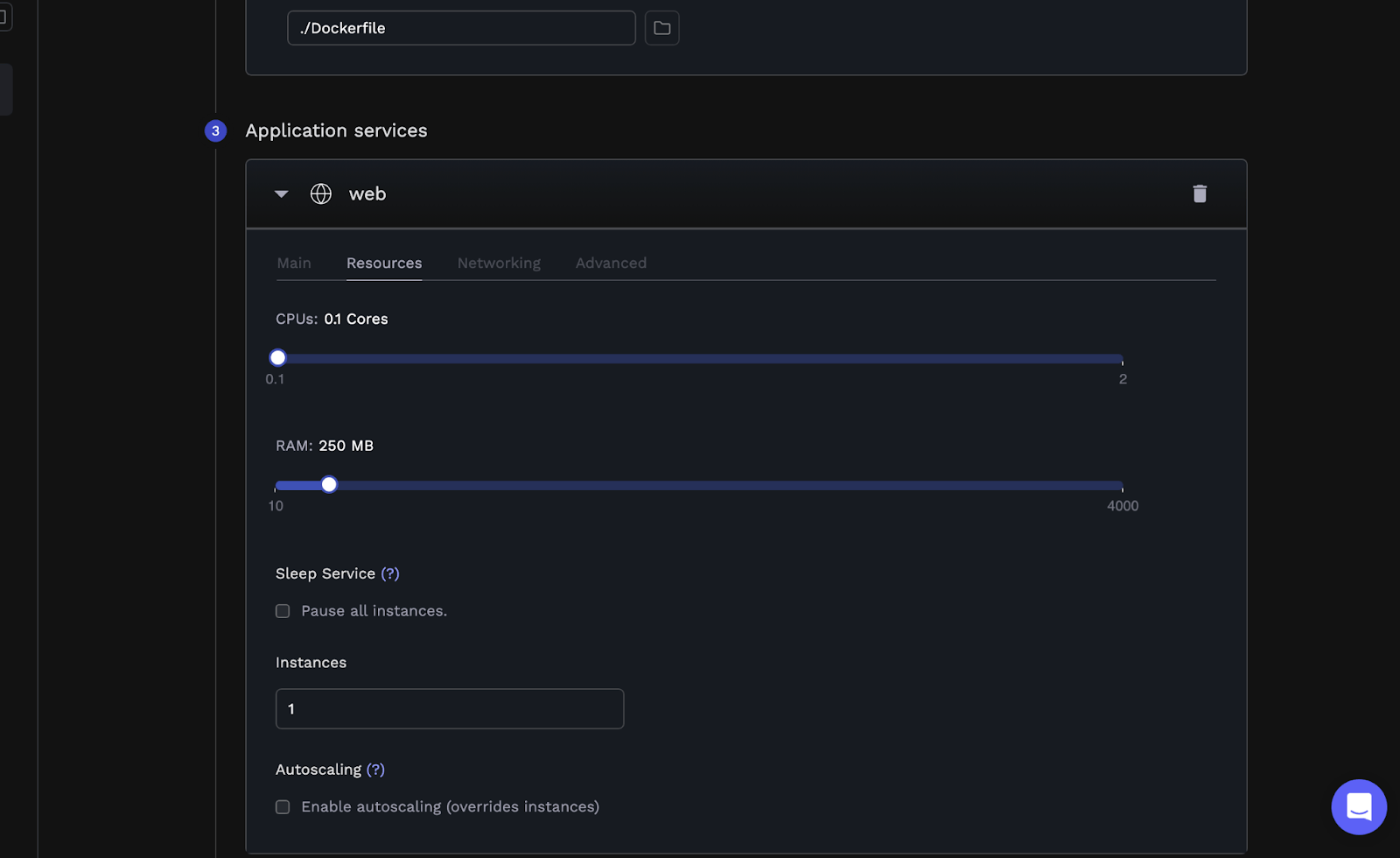Open the Networking tab

click(499, 263)
